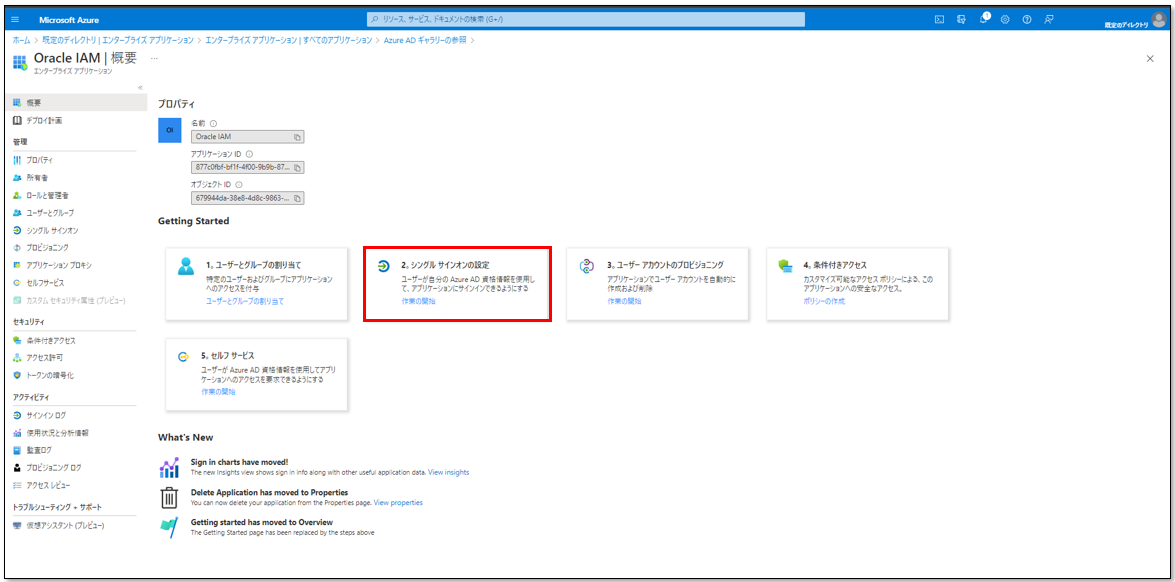Screen dimensions: 1175x582
Task: Click the View insights link
Action: (x=448, y=472)
